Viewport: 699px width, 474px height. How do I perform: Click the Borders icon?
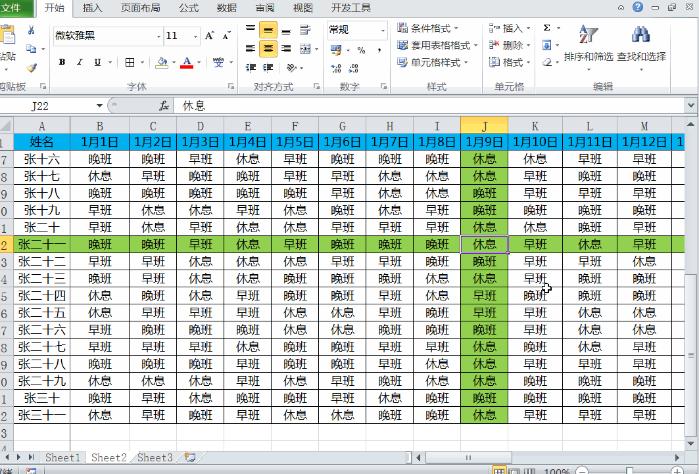click(130, 62)
